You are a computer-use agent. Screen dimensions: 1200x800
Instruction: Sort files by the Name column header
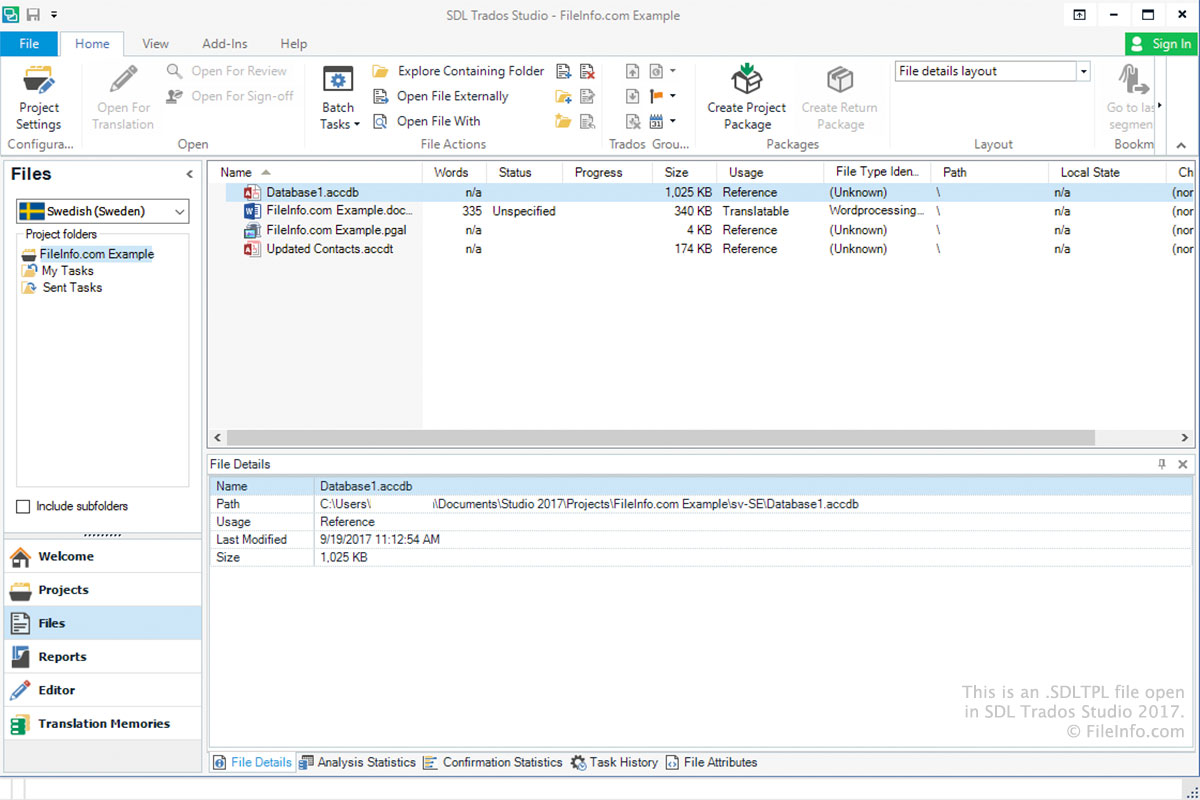(315, 172)
